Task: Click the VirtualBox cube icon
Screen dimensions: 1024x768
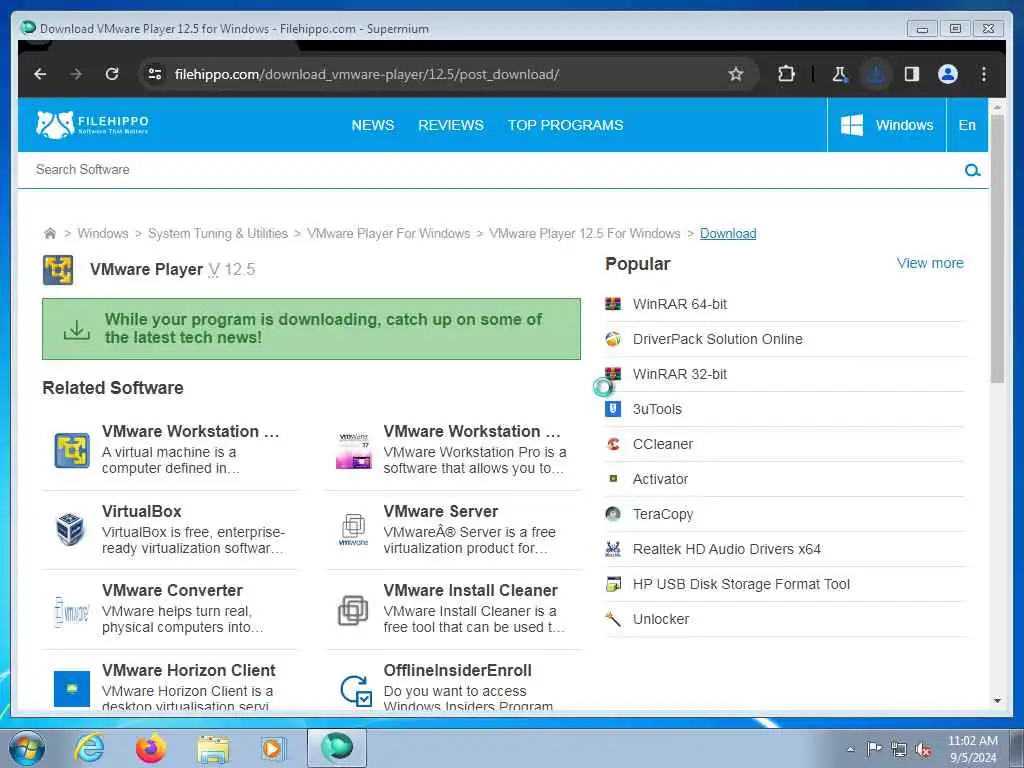Action: click(x=71, y=529)
